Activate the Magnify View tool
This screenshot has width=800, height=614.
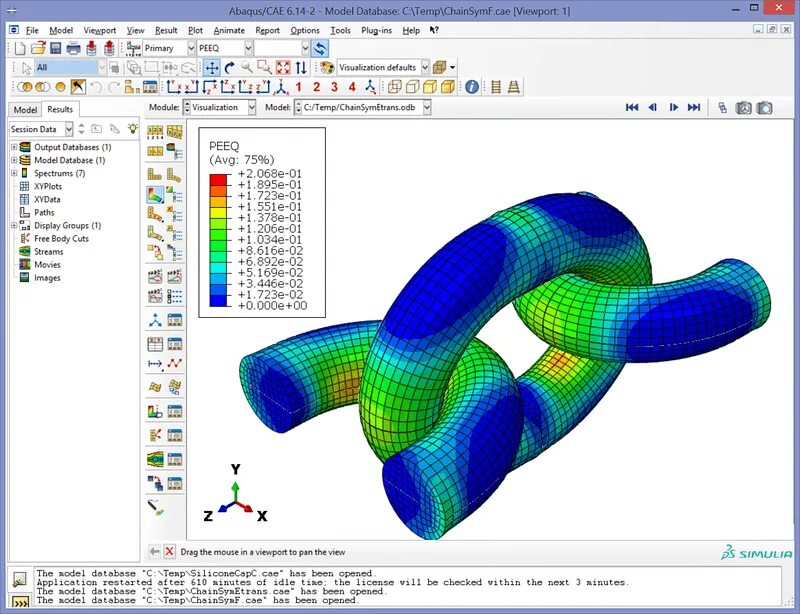pos(245,68)
